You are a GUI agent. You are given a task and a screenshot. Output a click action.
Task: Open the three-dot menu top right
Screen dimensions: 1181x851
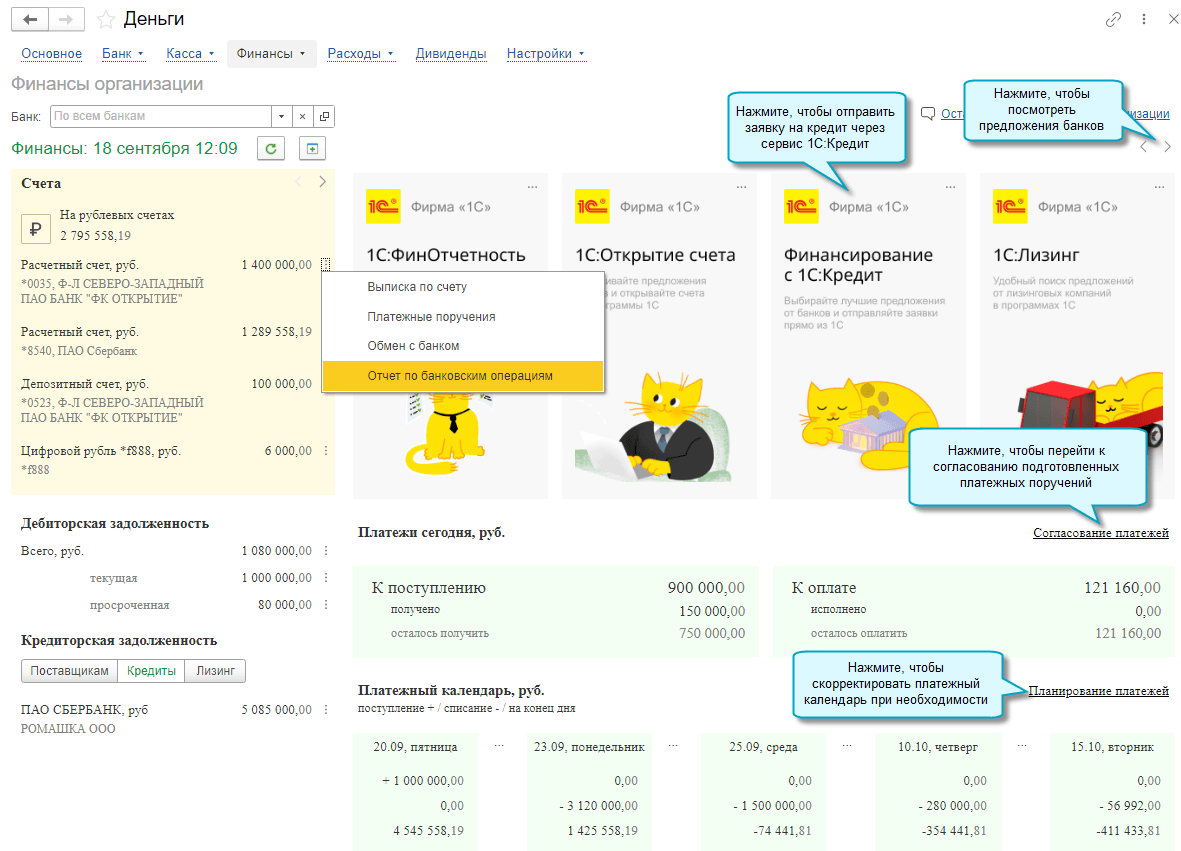[1144, 20]
